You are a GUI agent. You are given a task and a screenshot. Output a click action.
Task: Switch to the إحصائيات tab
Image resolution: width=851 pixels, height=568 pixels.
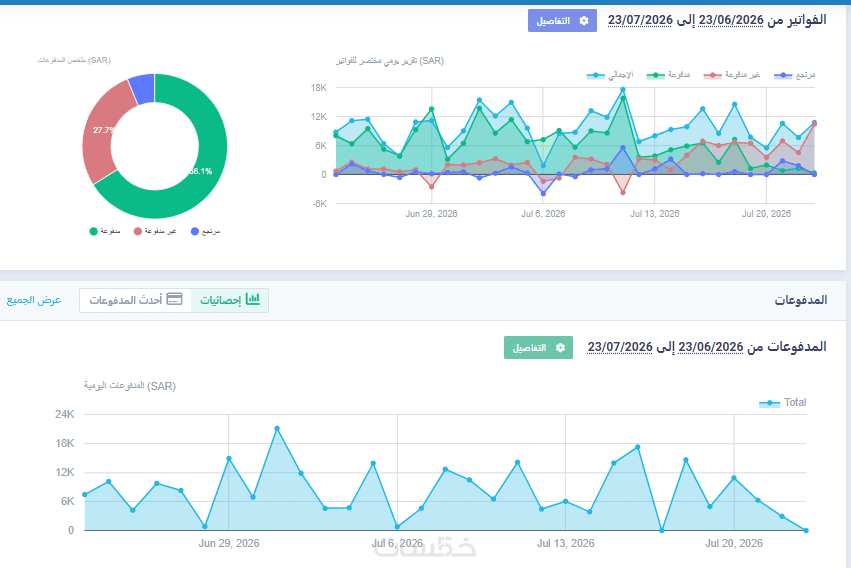point(230,300)
